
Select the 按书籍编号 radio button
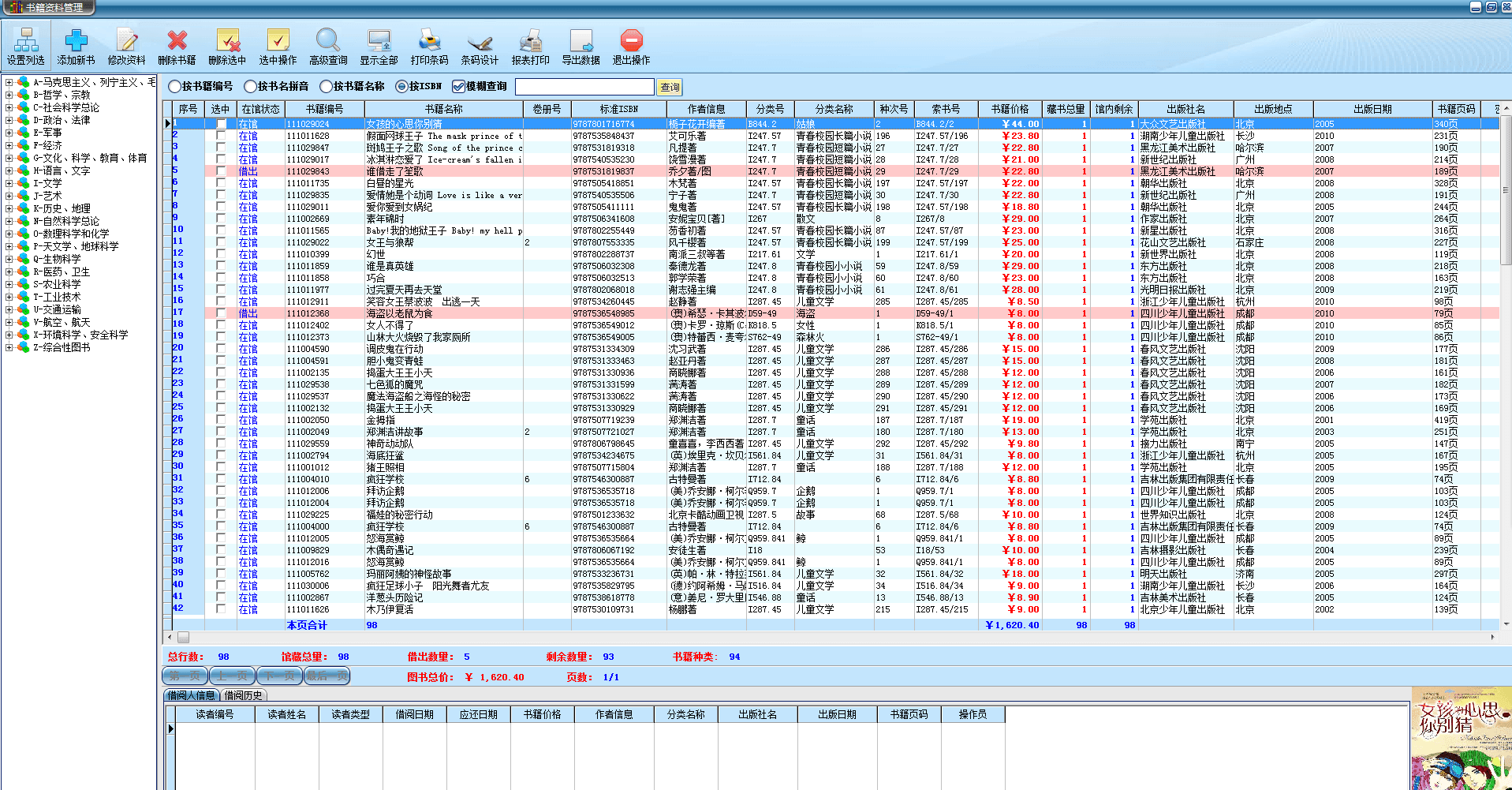[175, 87]
